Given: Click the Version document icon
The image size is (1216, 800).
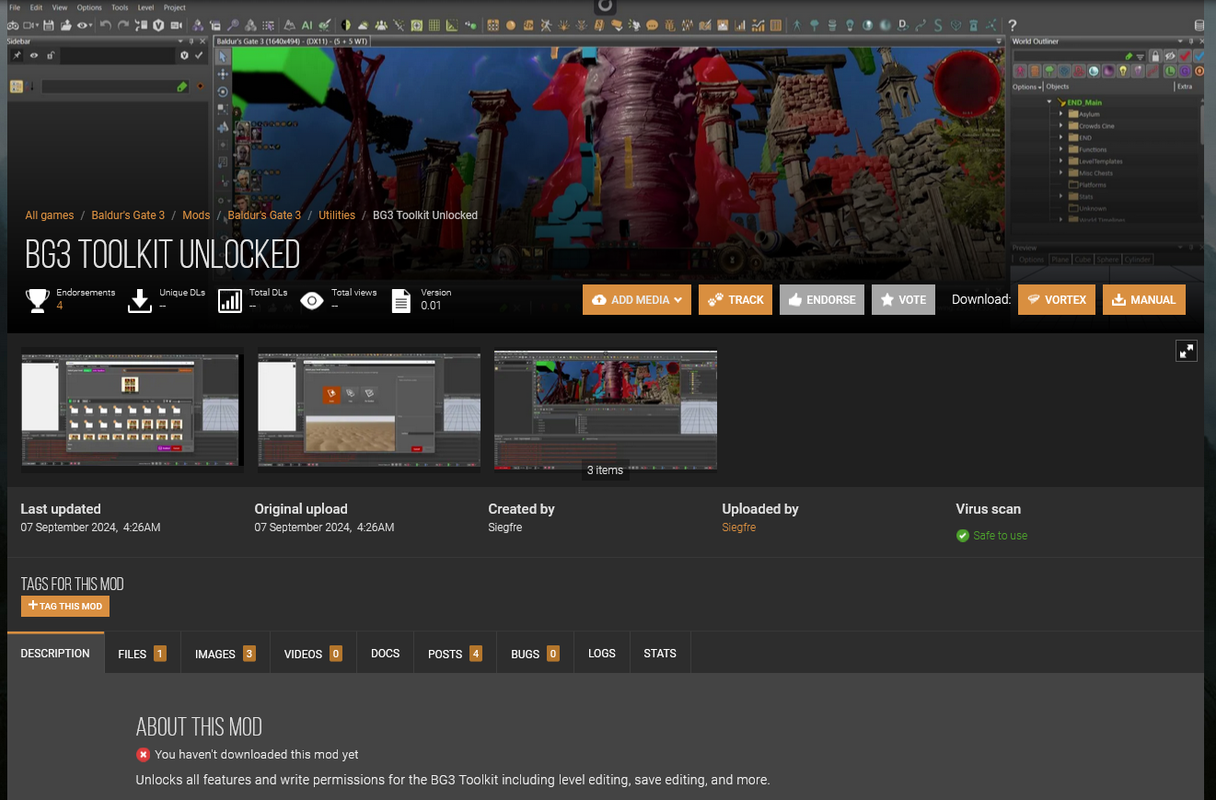Looking at the screenshot, I should coord(401,300).
